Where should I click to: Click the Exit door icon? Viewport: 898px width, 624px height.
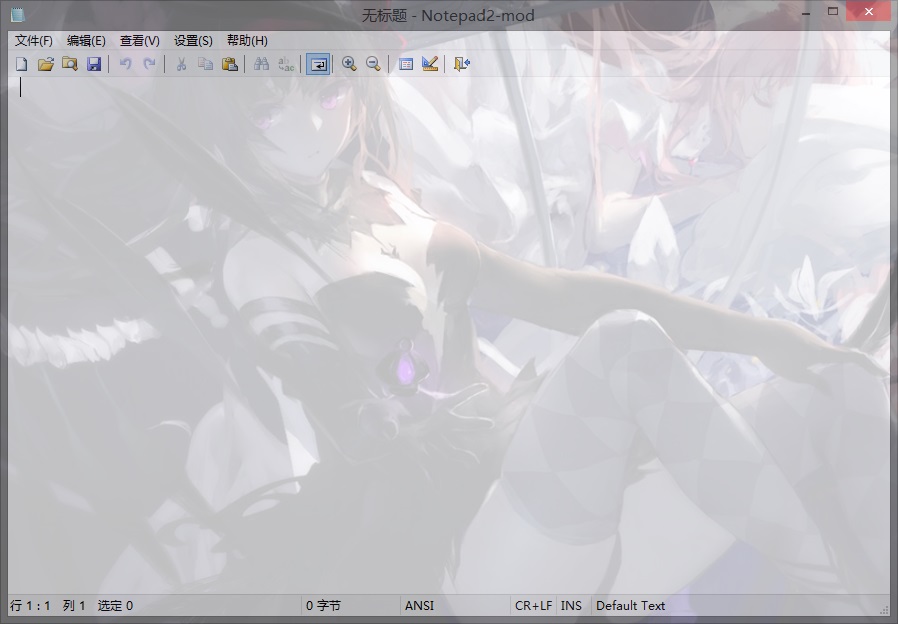[x=461, y=64]
